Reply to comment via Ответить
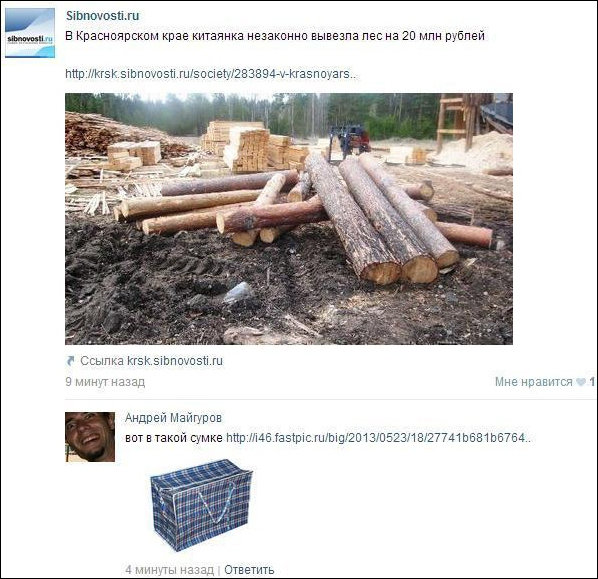Viewport: 598px width, 579px height. (x=249, y=570)
